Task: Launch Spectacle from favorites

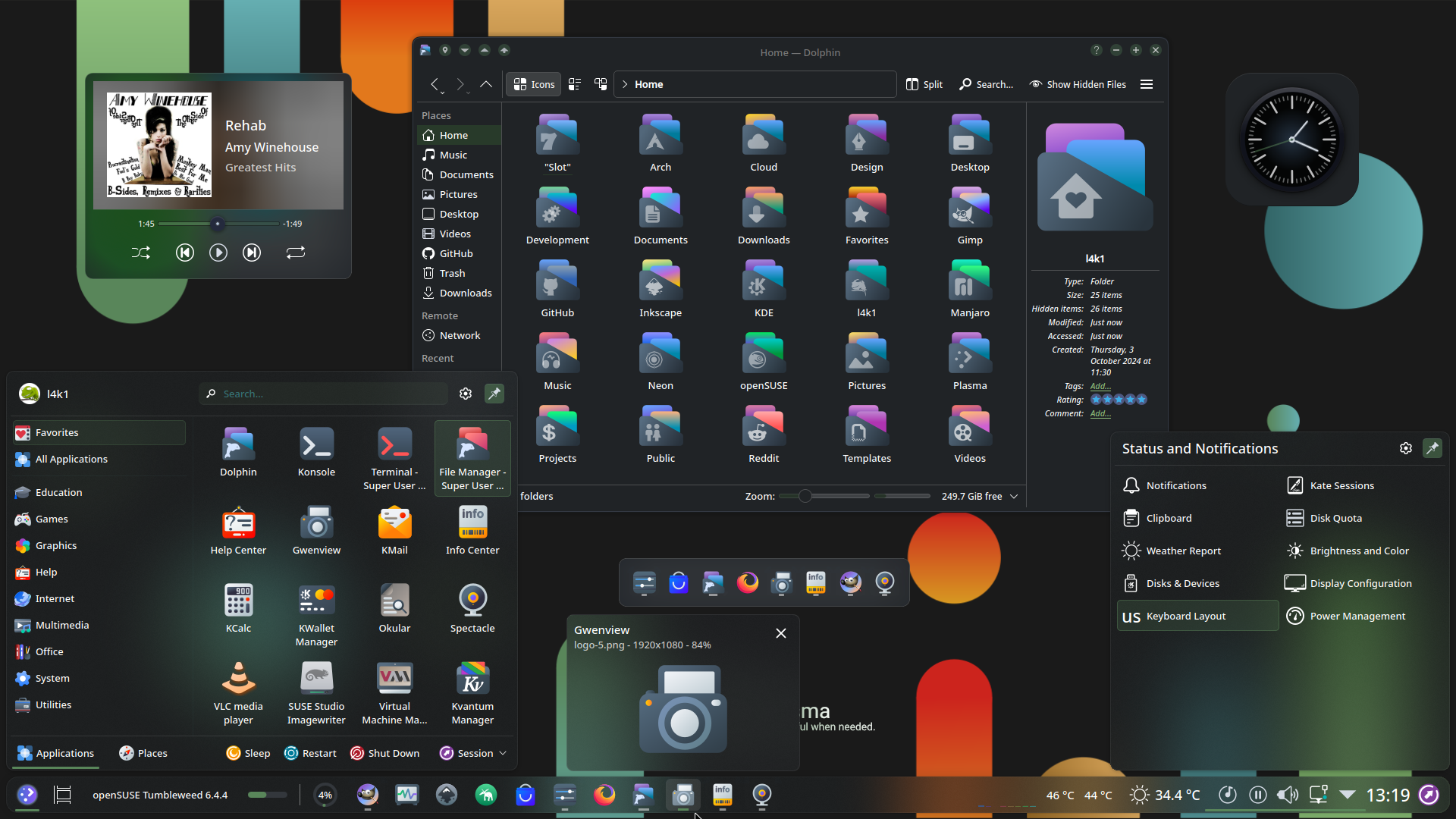Action: click(472, 608)
